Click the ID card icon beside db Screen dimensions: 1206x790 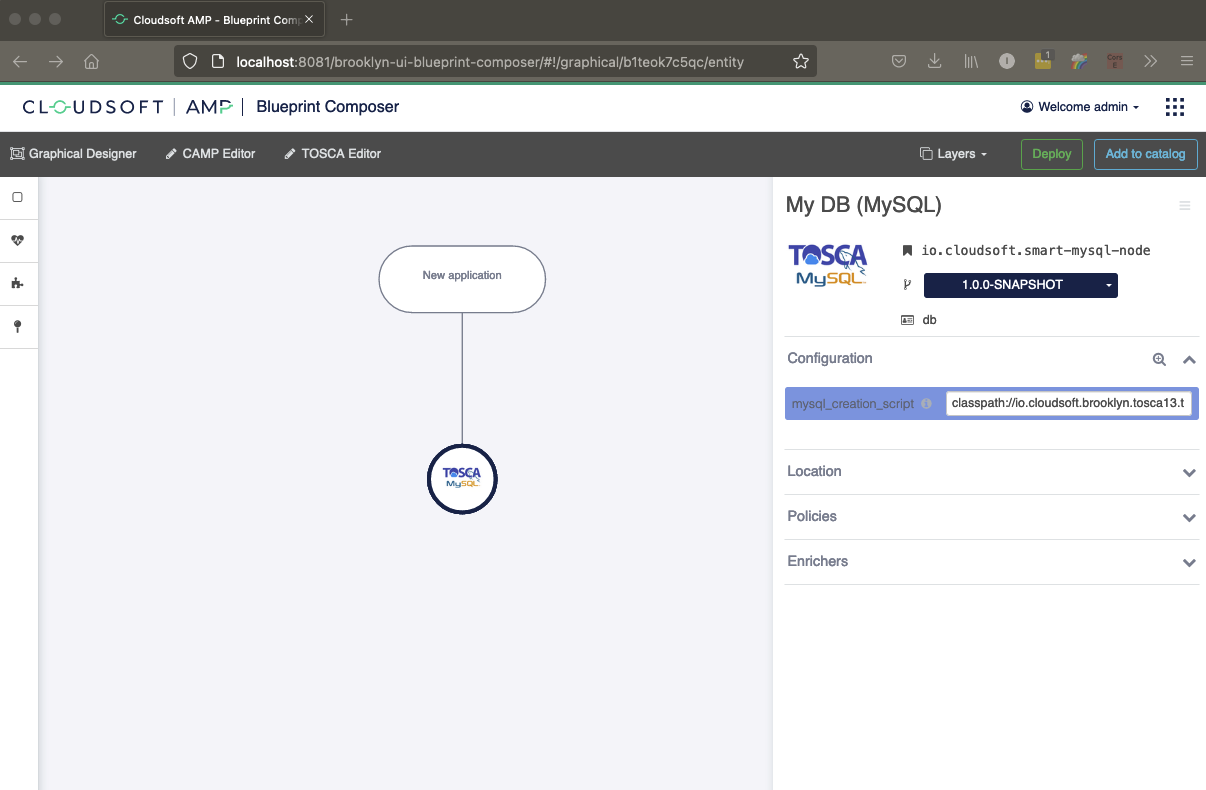[907, 320]
